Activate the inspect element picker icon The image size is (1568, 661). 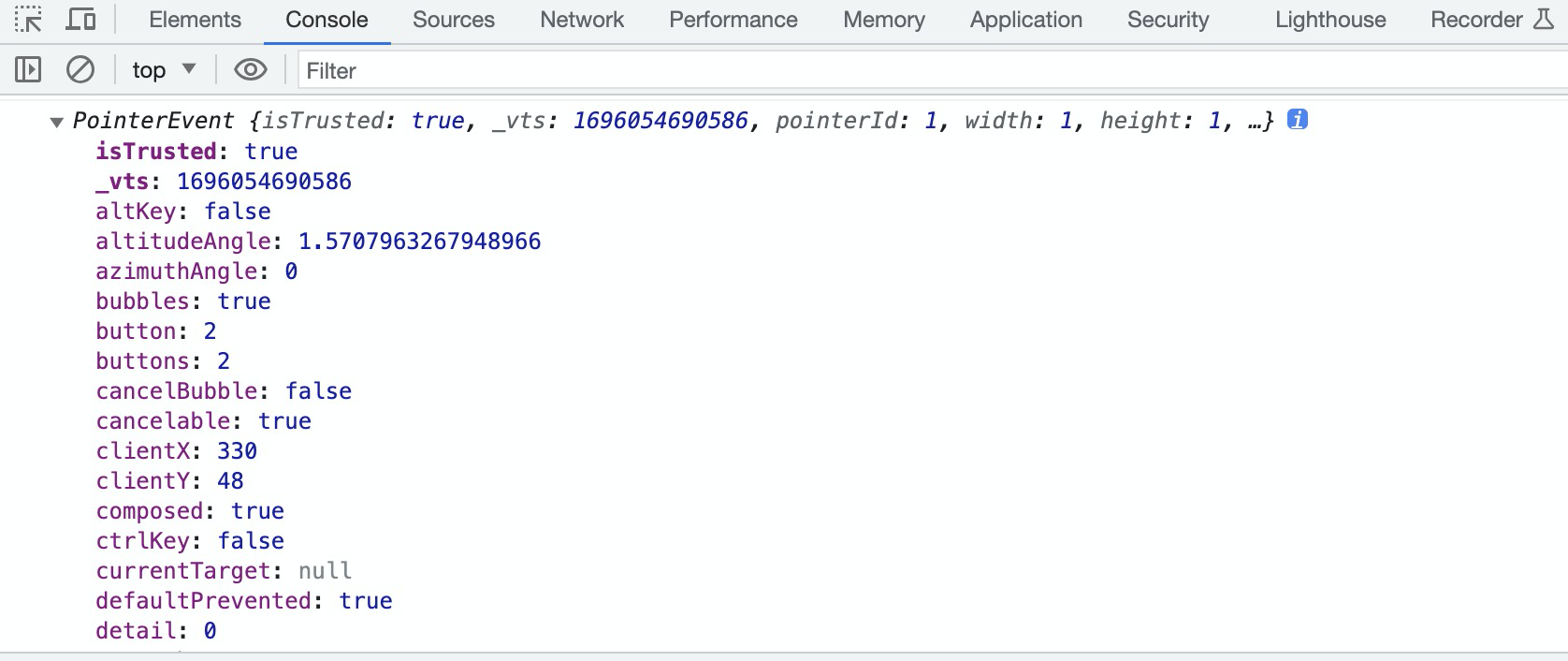(28, 20)
